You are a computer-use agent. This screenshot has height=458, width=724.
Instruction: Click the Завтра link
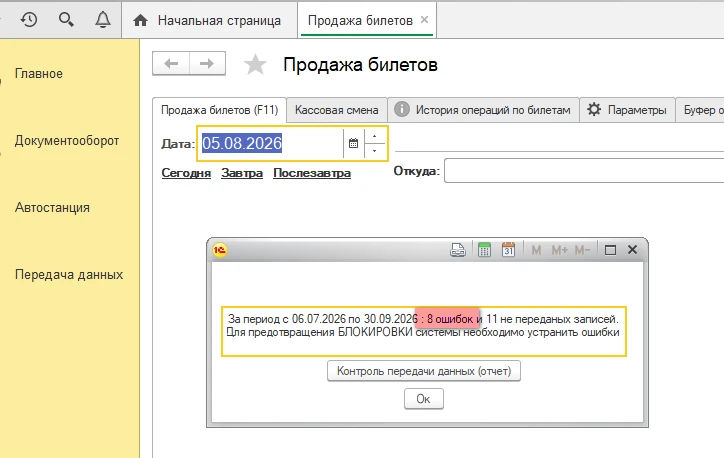242,173
